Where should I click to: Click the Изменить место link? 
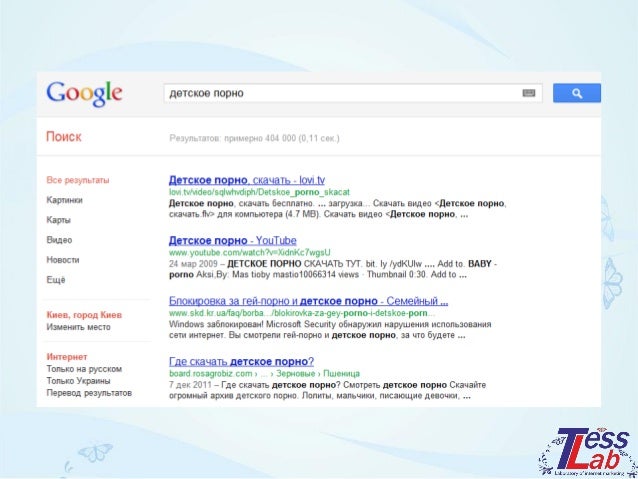pos(78,327)
